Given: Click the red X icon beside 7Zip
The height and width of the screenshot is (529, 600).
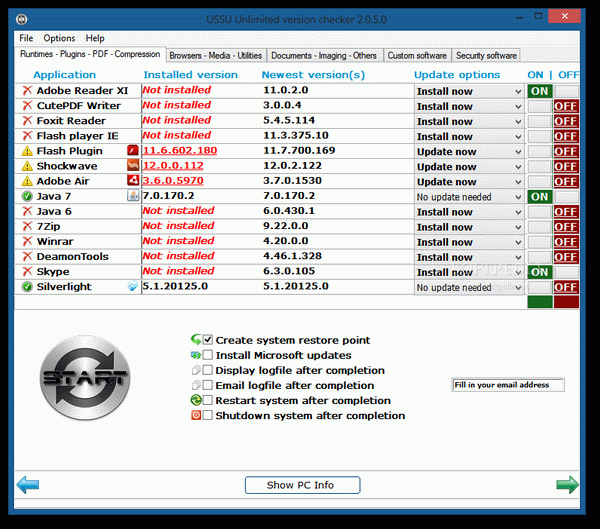Looking at the screenshot, I should tap(27, 227).
